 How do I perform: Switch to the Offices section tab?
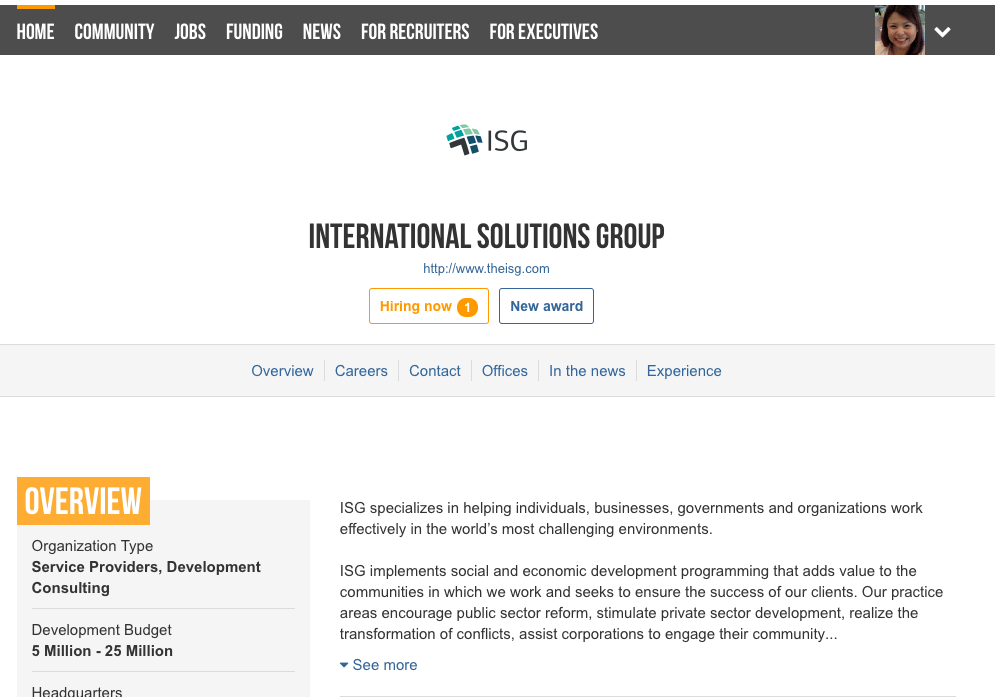[x=504, y=371]
